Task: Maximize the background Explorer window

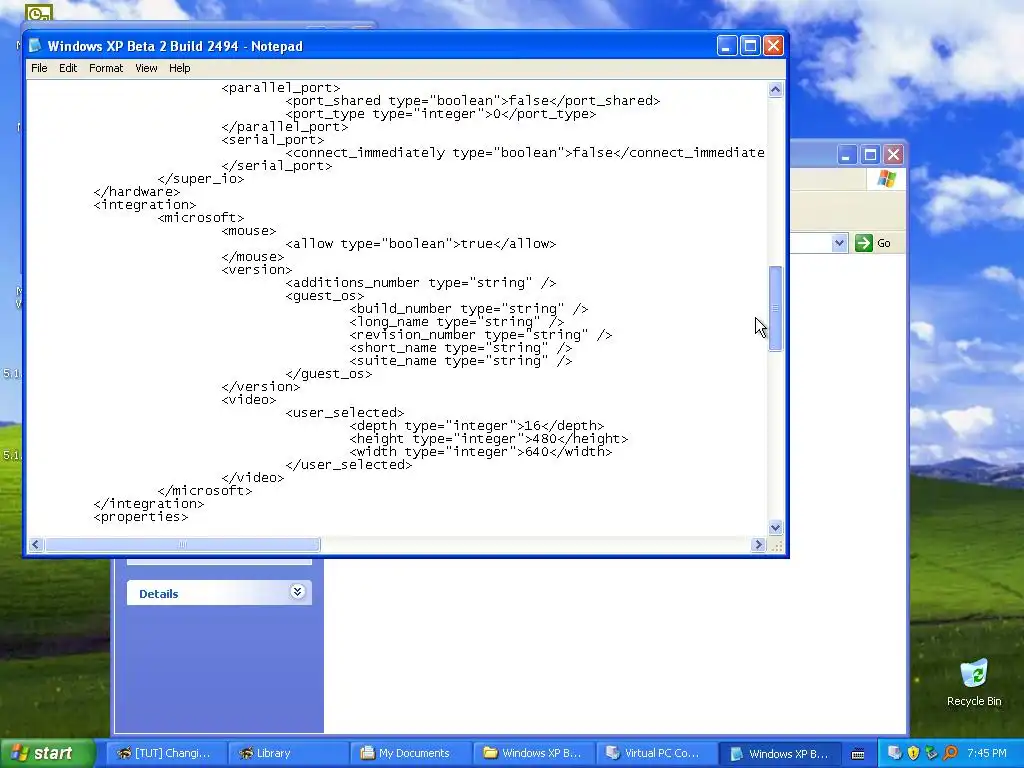Action: (870, 155)
